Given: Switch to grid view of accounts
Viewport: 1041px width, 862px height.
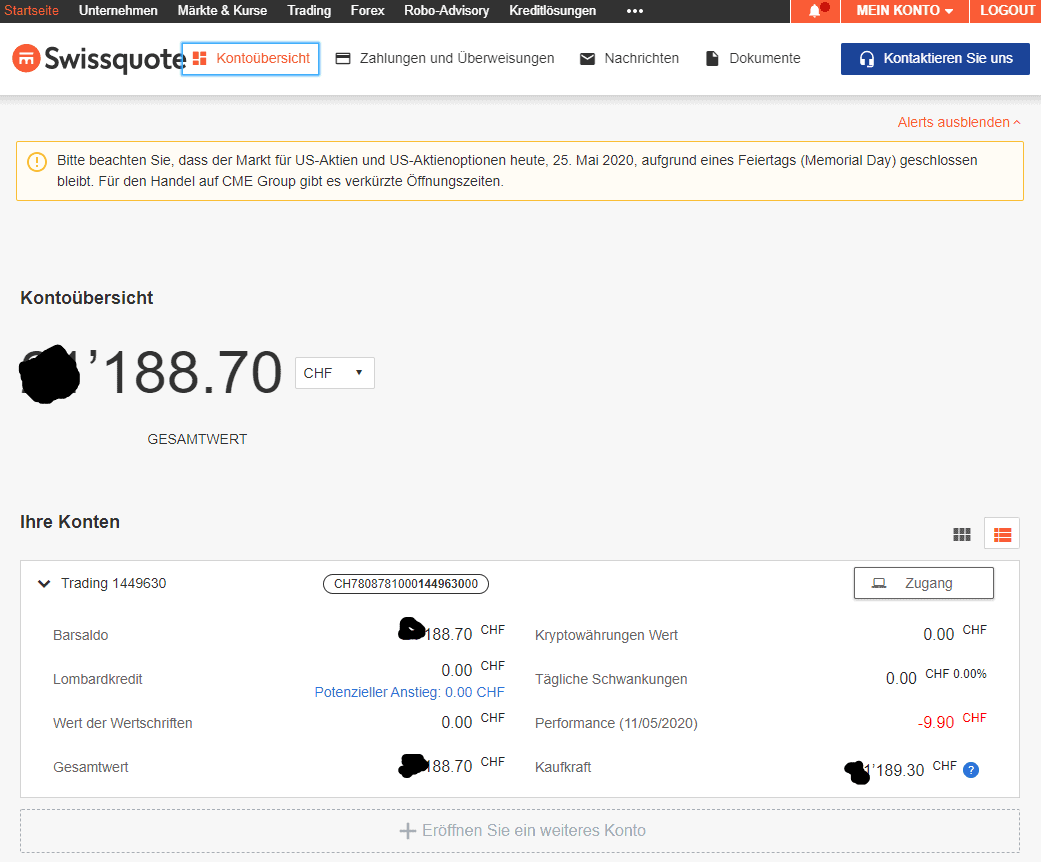Looking at the screenshot, I should click(x=962, y=534).
